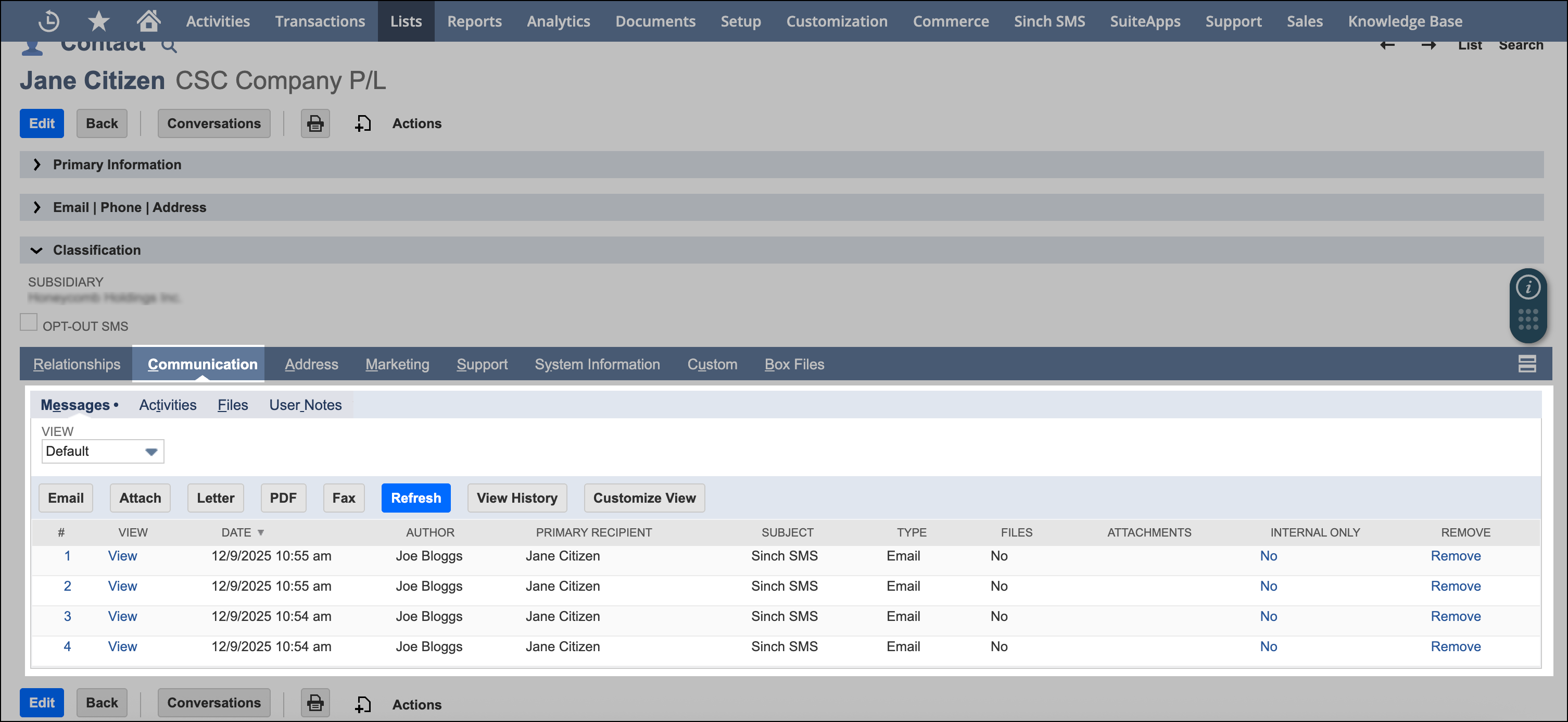1568x722 pixels.
Task: Click the top Edit button
Action: click(42, 123)
